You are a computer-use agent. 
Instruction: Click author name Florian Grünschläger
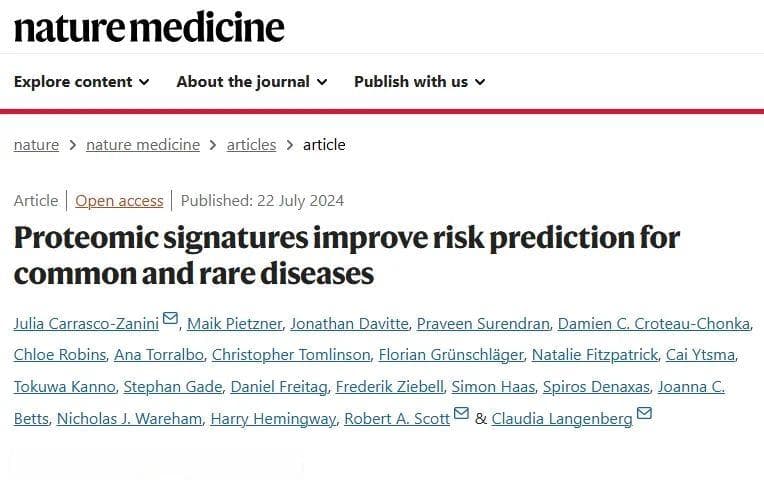tap(451, 355)
